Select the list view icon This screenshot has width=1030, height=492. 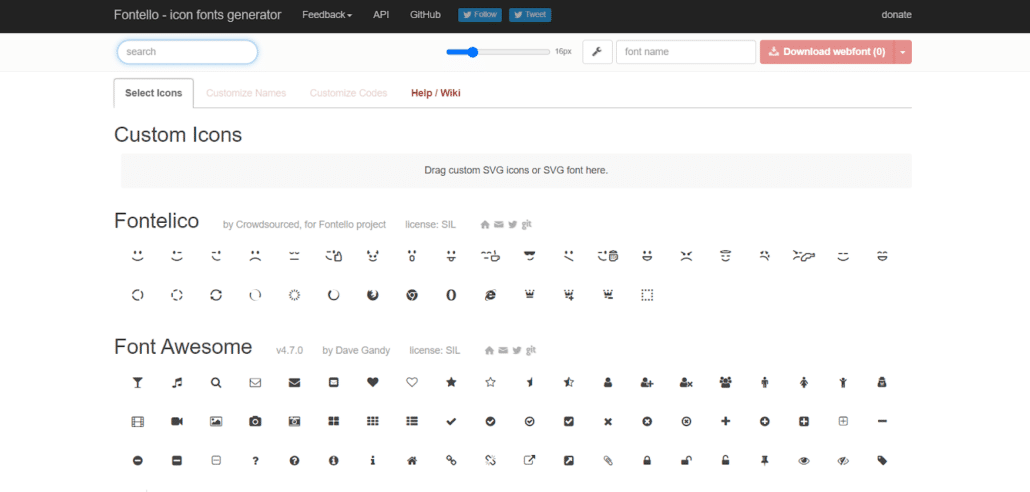[x=412, y=422]
